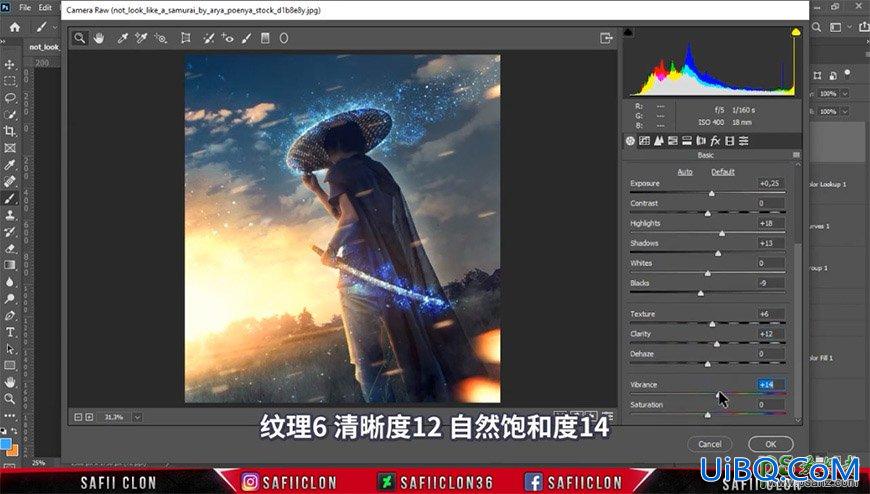Open the zoom level dropdown below preview
870x494 pixels.
pos(137,417)
